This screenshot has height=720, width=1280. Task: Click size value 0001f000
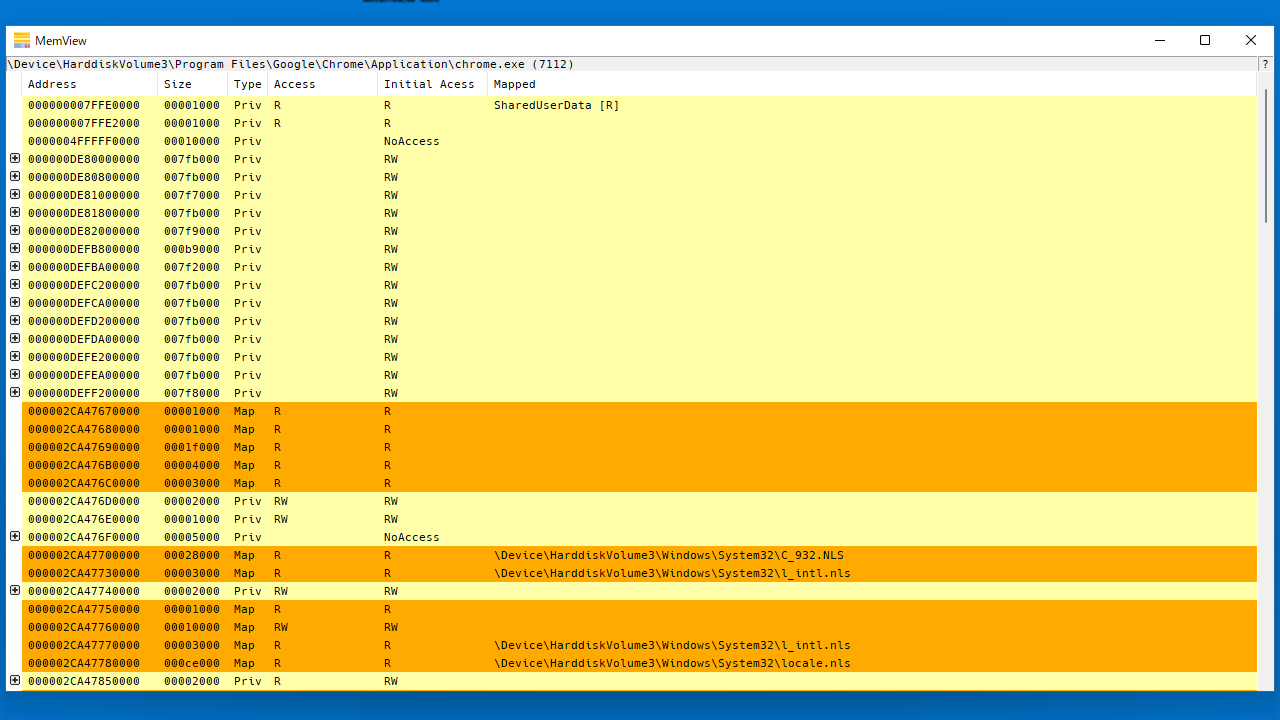[x=192, y=447]
